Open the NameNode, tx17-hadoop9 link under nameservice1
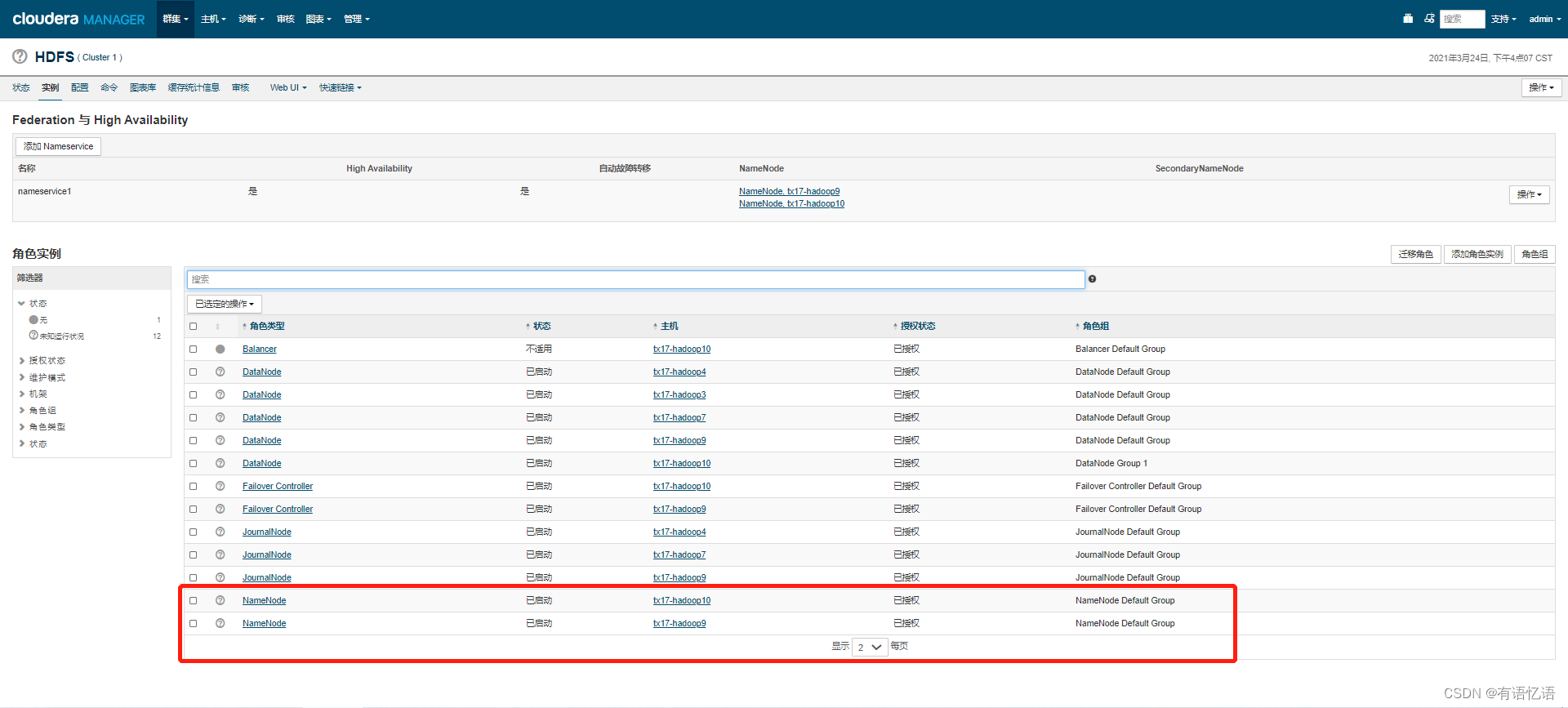 tap(789, 191)
